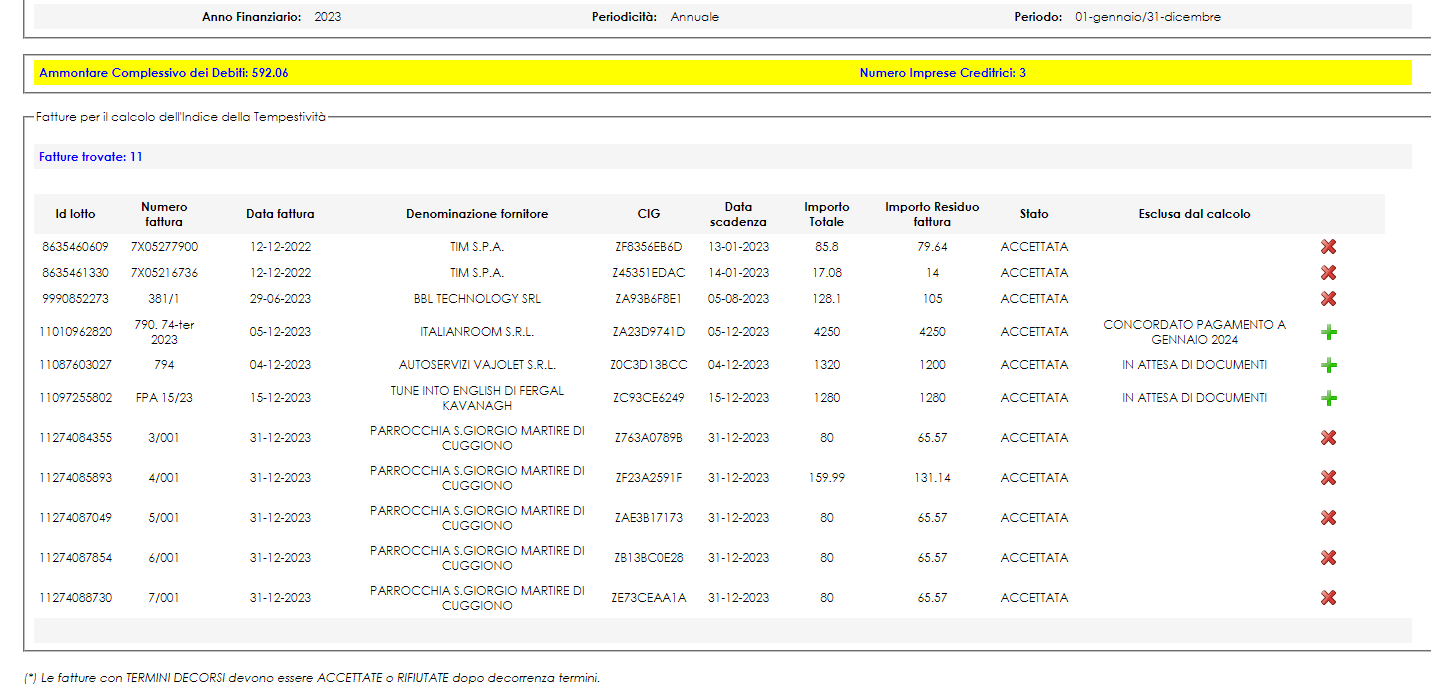Click the Esclusa dal calcolo column header
The image size is (1431, 689).
(1194, 214)
